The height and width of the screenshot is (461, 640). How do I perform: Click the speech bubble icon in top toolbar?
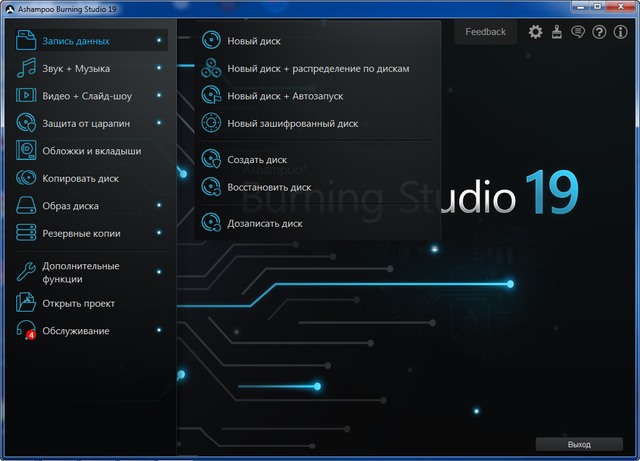[578, 32]
